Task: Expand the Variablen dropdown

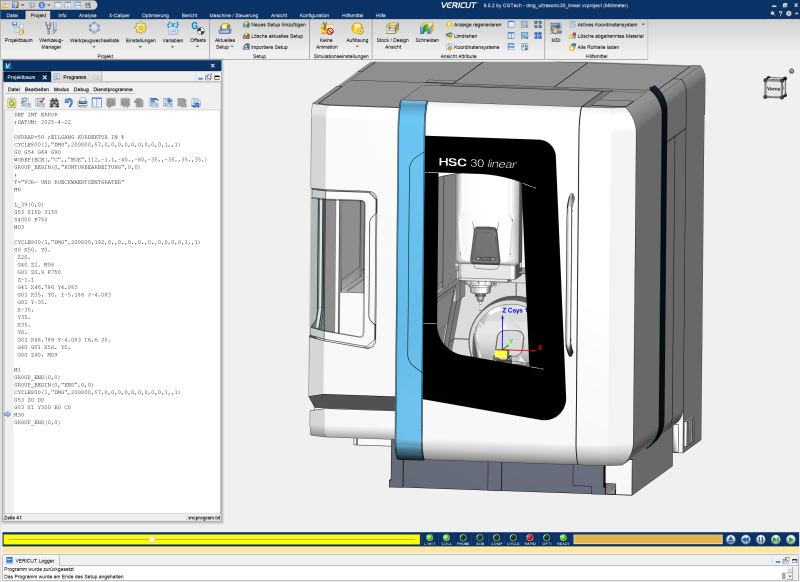Action: 172,47
